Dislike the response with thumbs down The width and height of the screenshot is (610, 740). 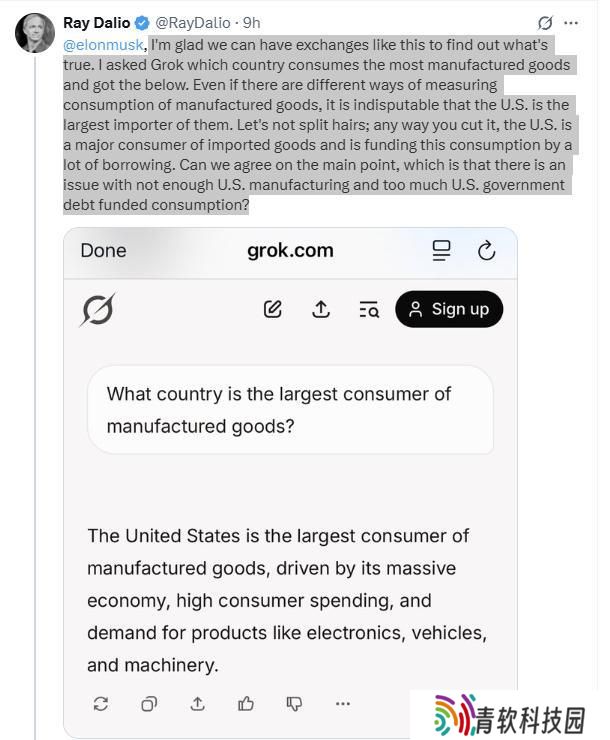pyautogui.click(x=294, y=704)
